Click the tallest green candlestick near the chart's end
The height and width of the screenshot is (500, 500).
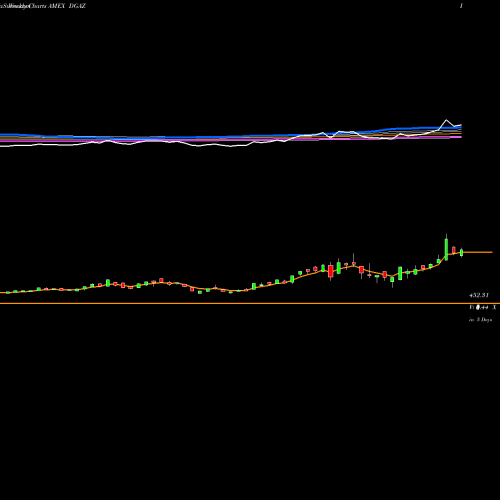446,249
